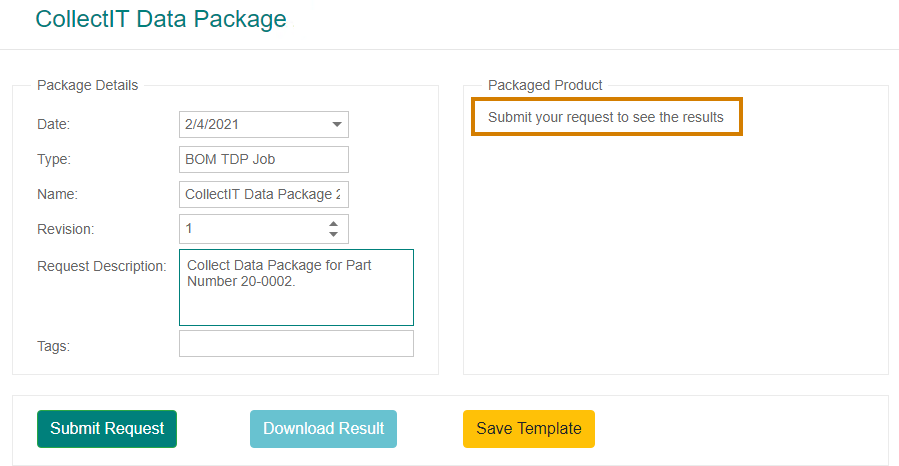Click the Save Template button
The height and width of the screenshot is (466, 899).
click(529, 429)
